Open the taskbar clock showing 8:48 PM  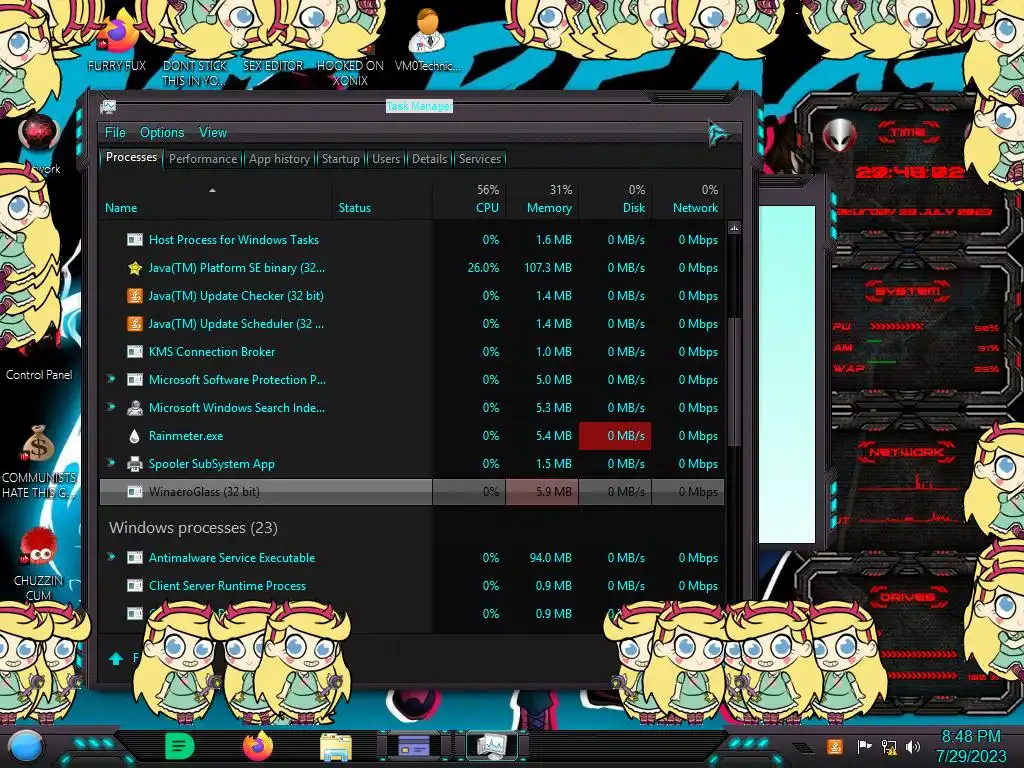[x=971, y=746]
